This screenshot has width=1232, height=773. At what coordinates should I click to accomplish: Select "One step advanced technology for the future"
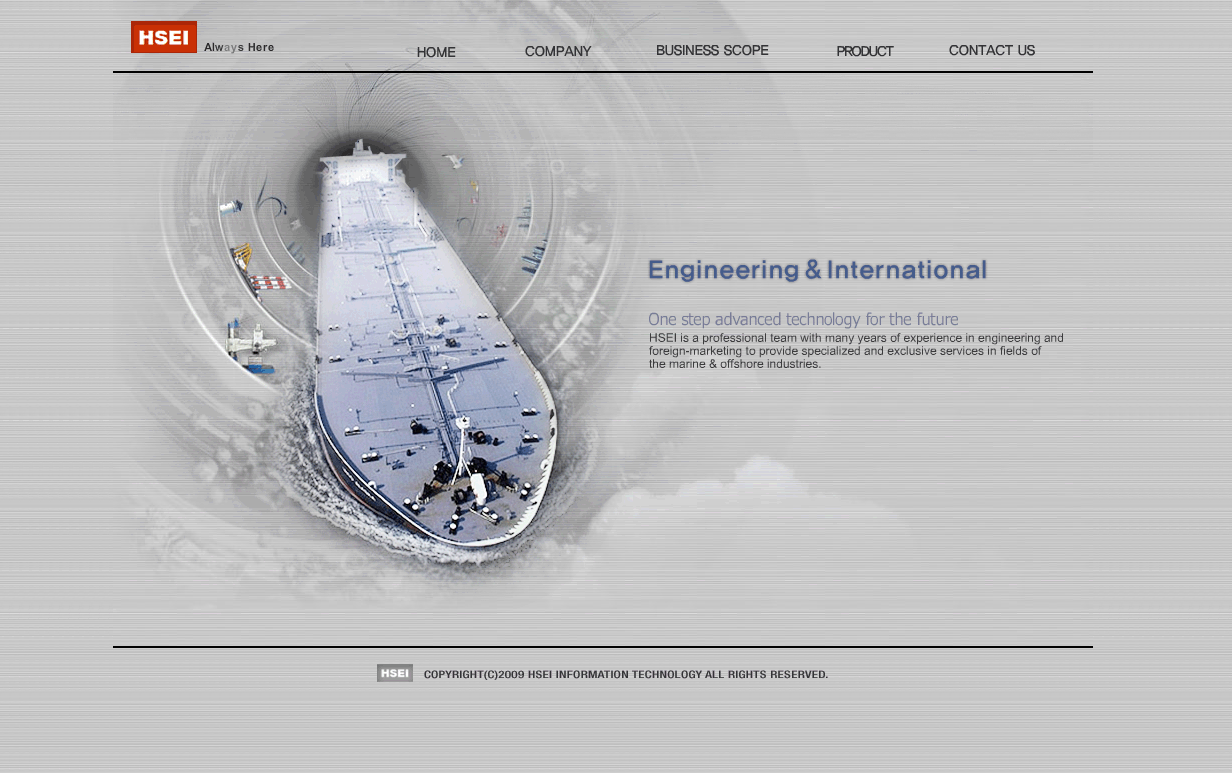803,319
